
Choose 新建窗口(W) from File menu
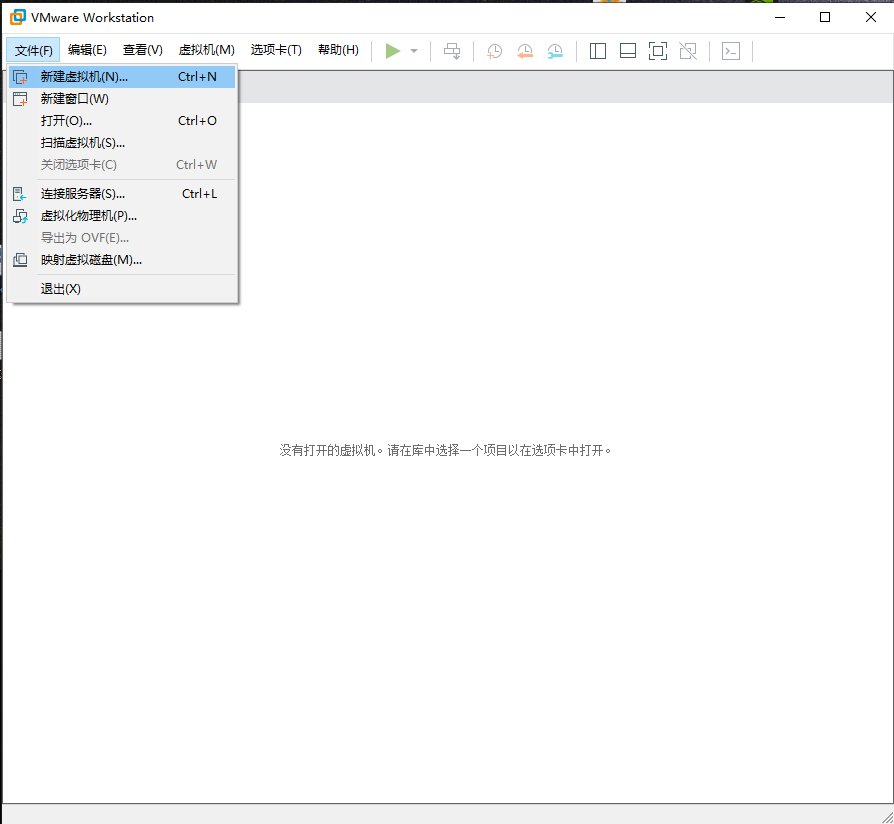click(x=122, y=99)
